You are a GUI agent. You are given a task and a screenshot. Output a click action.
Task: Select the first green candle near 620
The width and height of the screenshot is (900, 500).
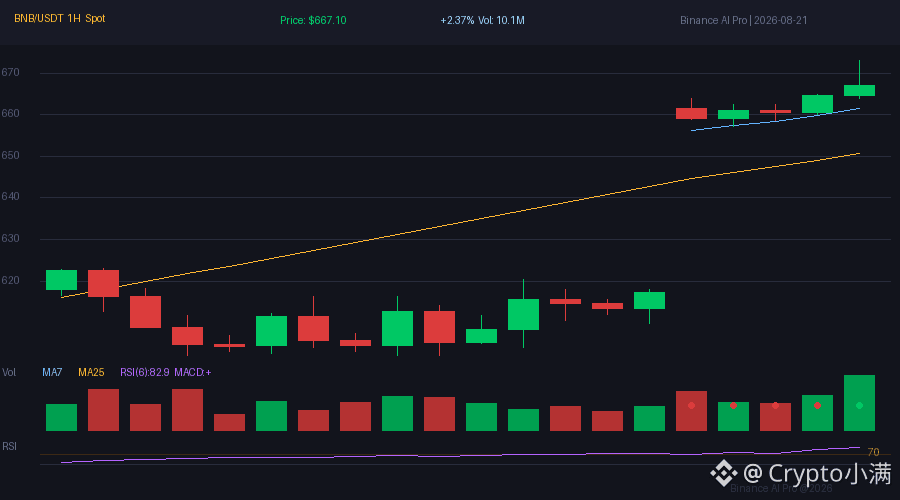[x=61, y=280]
